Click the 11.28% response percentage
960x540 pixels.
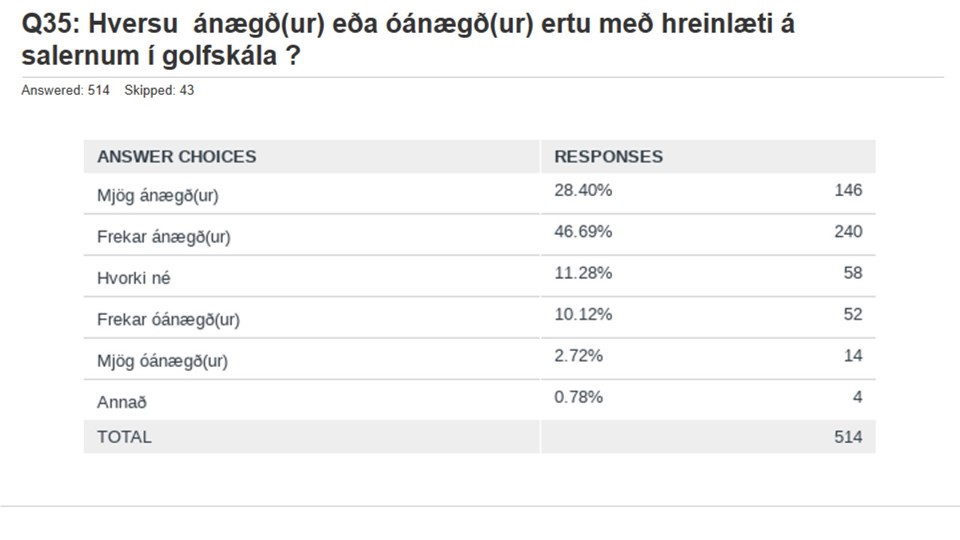click(x=583, y=273)
